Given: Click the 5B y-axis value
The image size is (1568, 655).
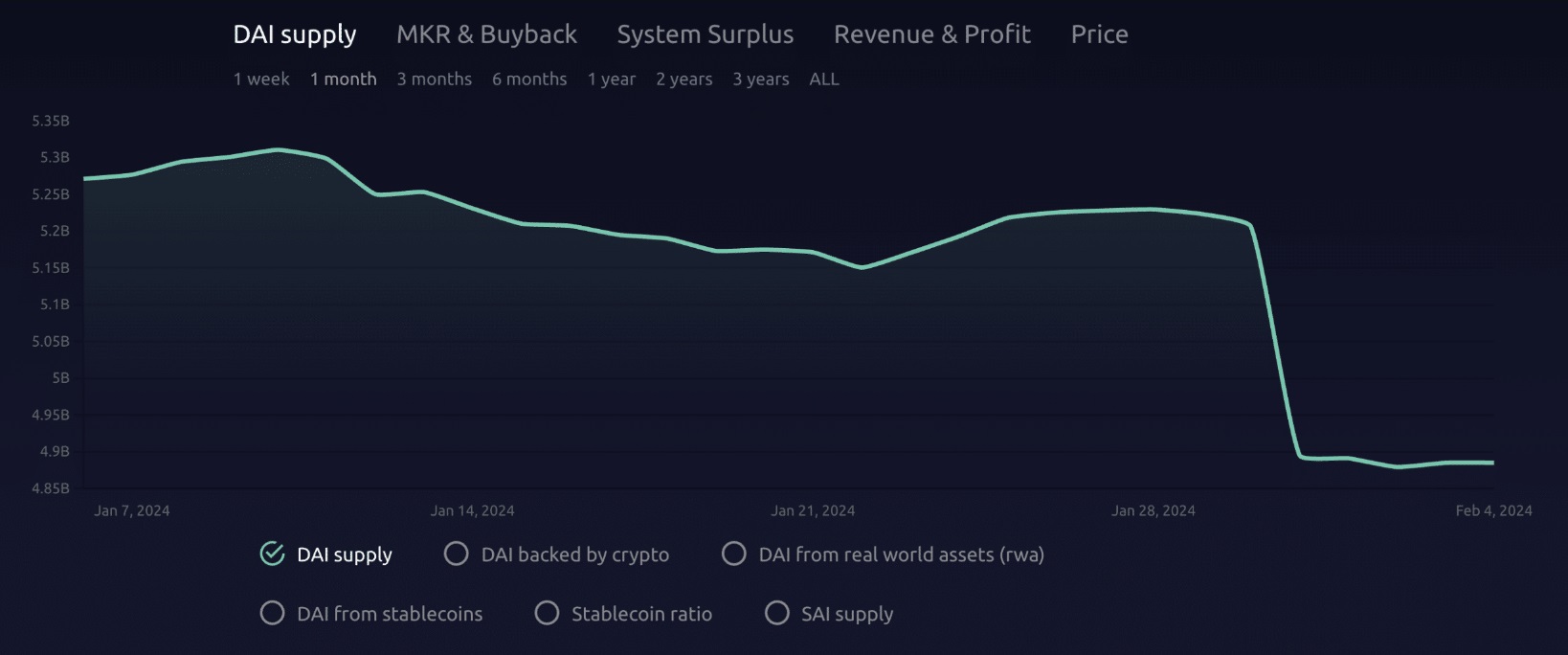Looking at the screenshot, I should pyautogui.click(x=61, y=378).
